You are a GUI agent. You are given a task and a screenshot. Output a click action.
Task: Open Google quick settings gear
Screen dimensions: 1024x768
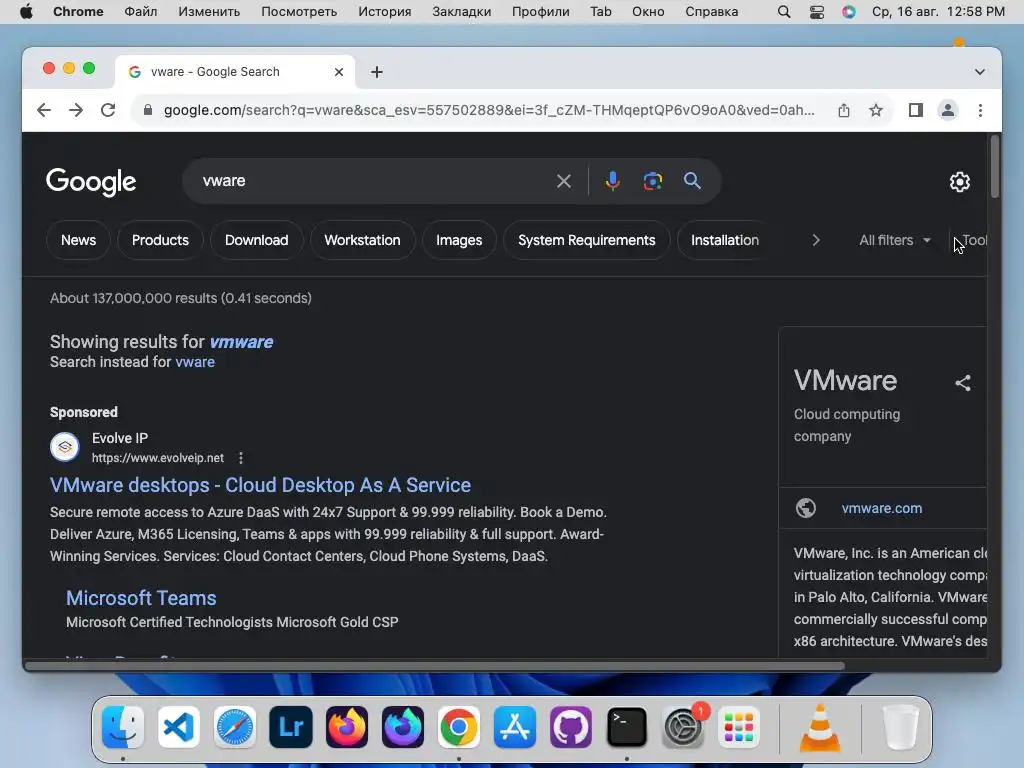point(959,182)
